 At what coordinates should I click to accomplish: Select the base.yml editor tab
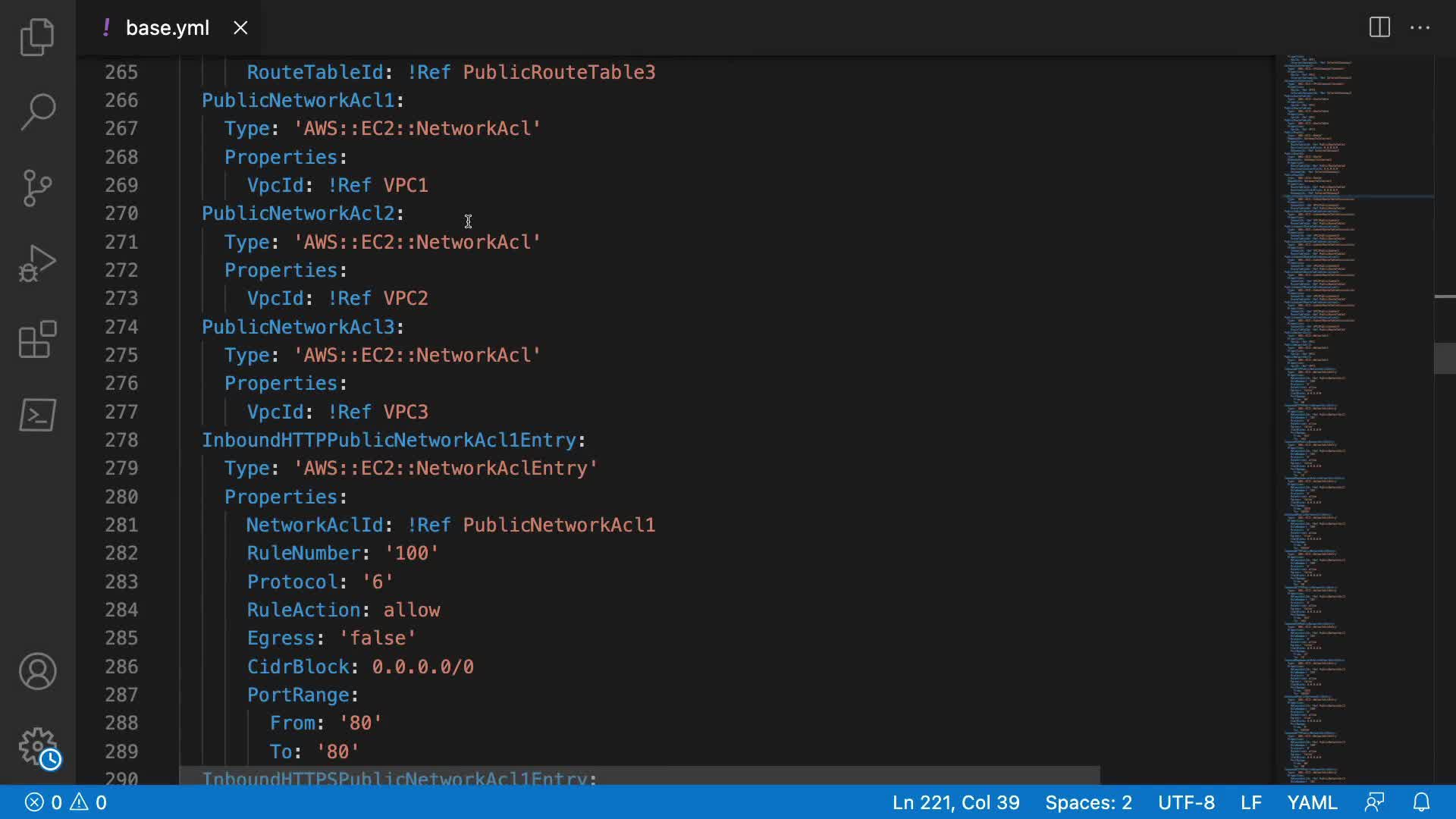pyautogui.click(x=167, y=28)
